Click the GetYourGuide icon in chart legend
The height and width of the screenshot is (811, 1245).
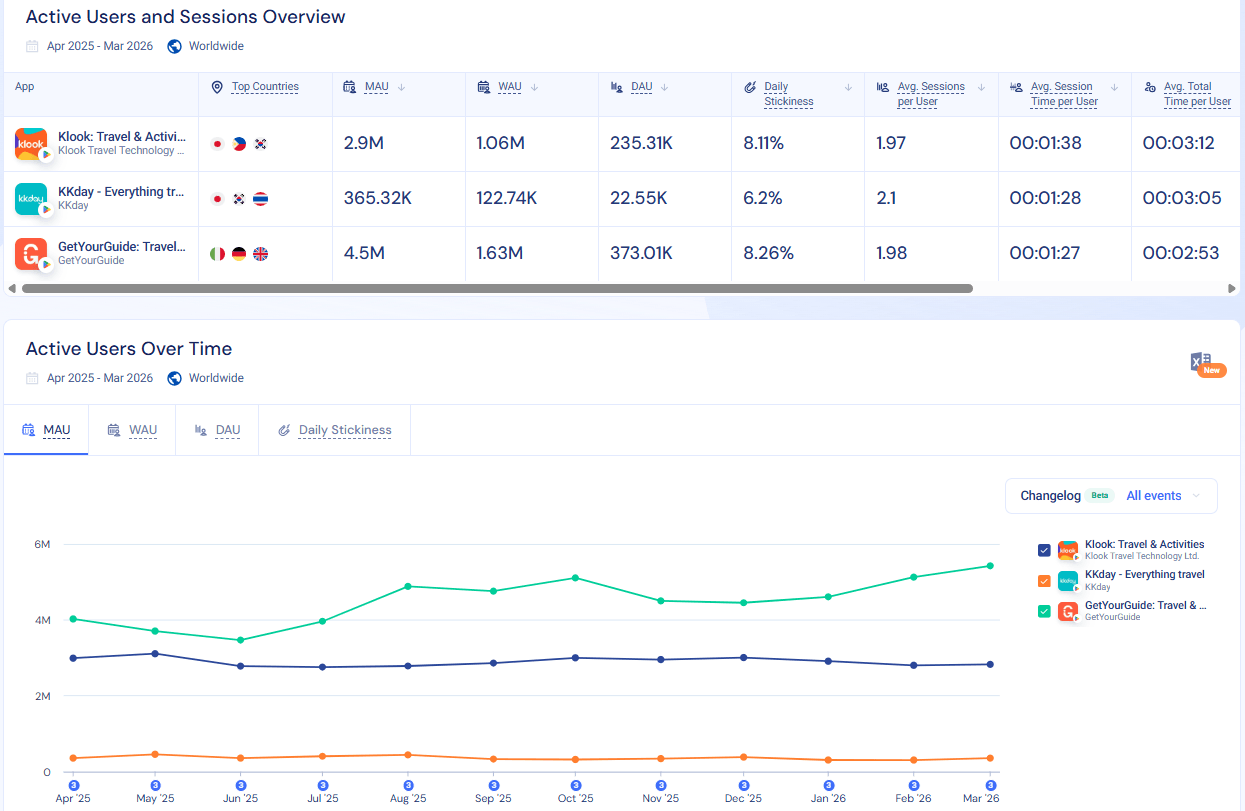tap(1068, 611)
